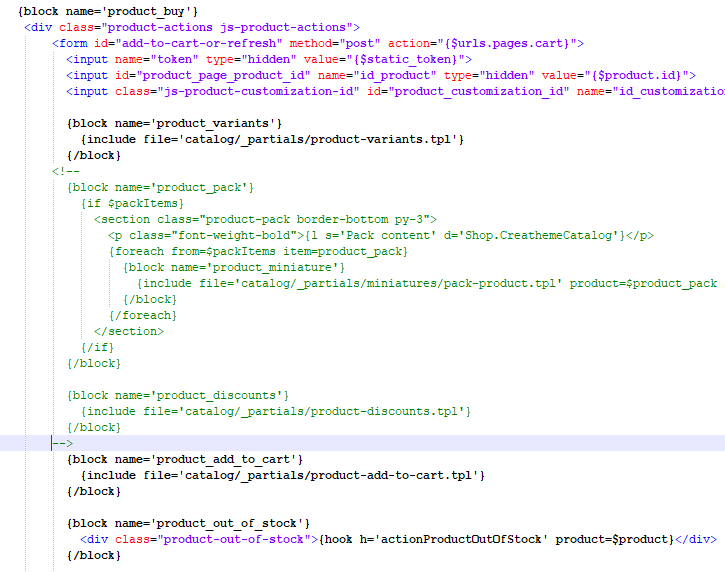
Task: Click the include pack-product.tpl line
Action: tap(427, 283)
